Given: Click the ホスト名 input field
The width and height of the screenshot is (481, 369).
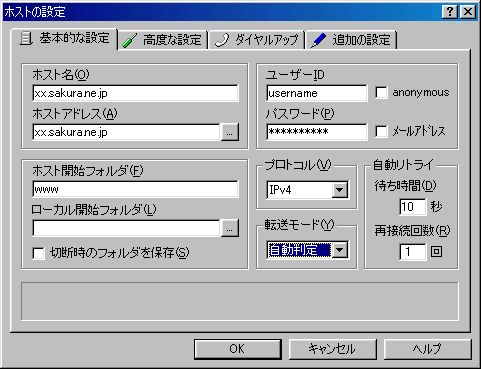Looking at the screenshot, I should click(x=136, y=93).
